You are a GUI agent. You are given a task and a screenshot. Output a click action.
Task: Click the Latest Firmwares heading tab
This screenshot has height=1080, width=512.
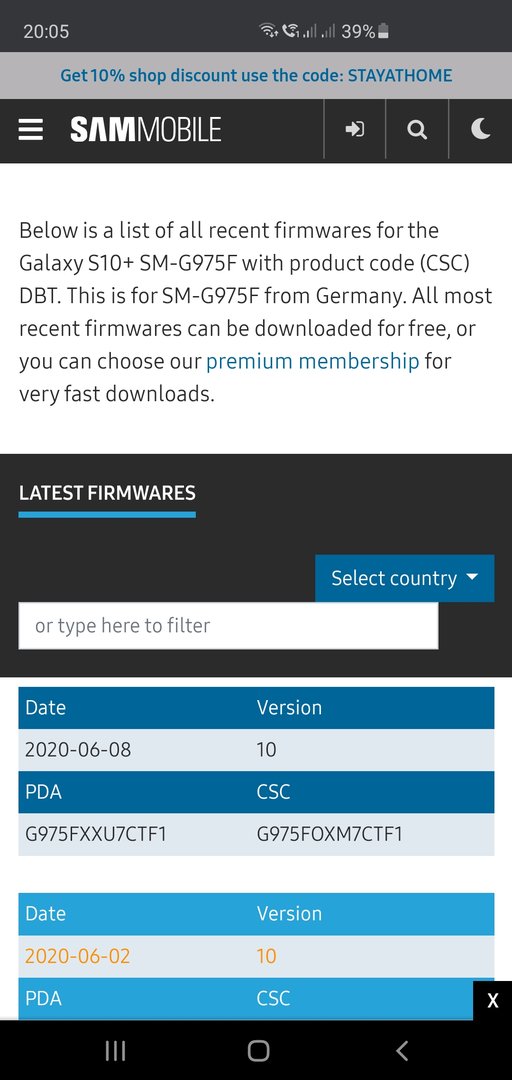pyautogui.click(x=107, y=493)
